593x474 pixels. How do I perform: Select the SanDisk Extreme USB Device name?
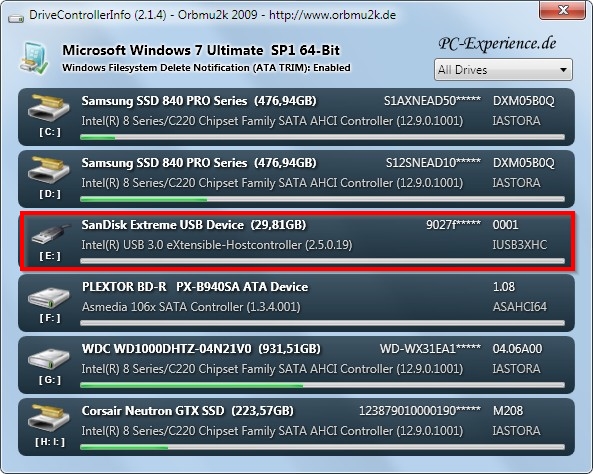pos(163,225)
